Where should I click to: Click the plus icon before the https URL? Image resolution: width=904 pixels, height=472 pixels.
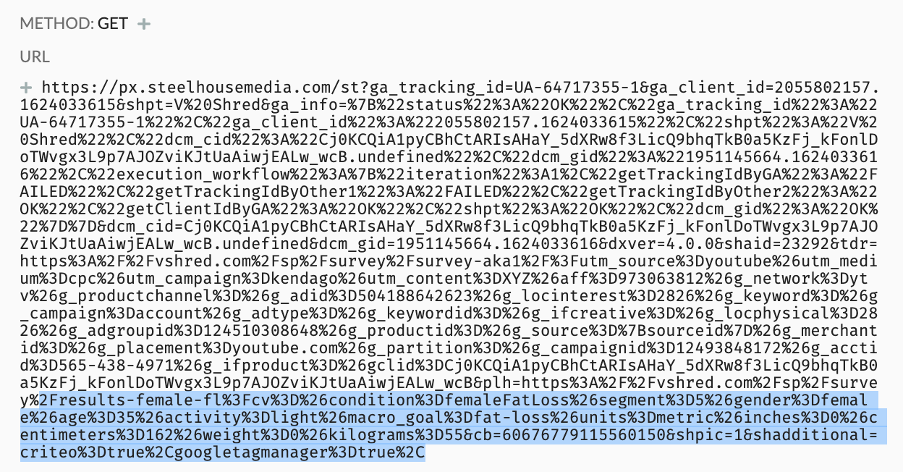[x=26, y=88]
